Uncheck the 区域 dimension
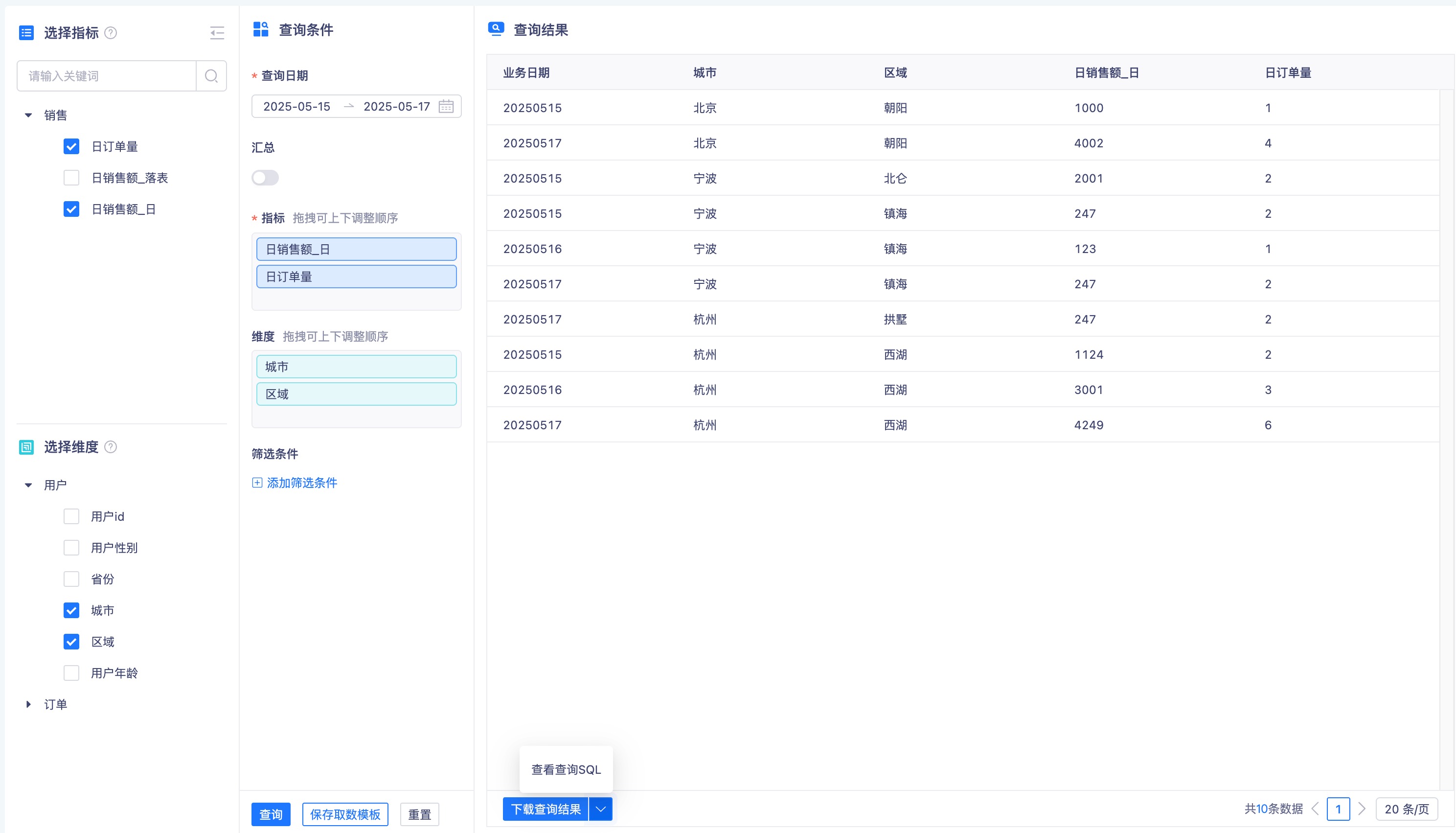This screenshot has width=1456, height=833. tap(71, 642)
